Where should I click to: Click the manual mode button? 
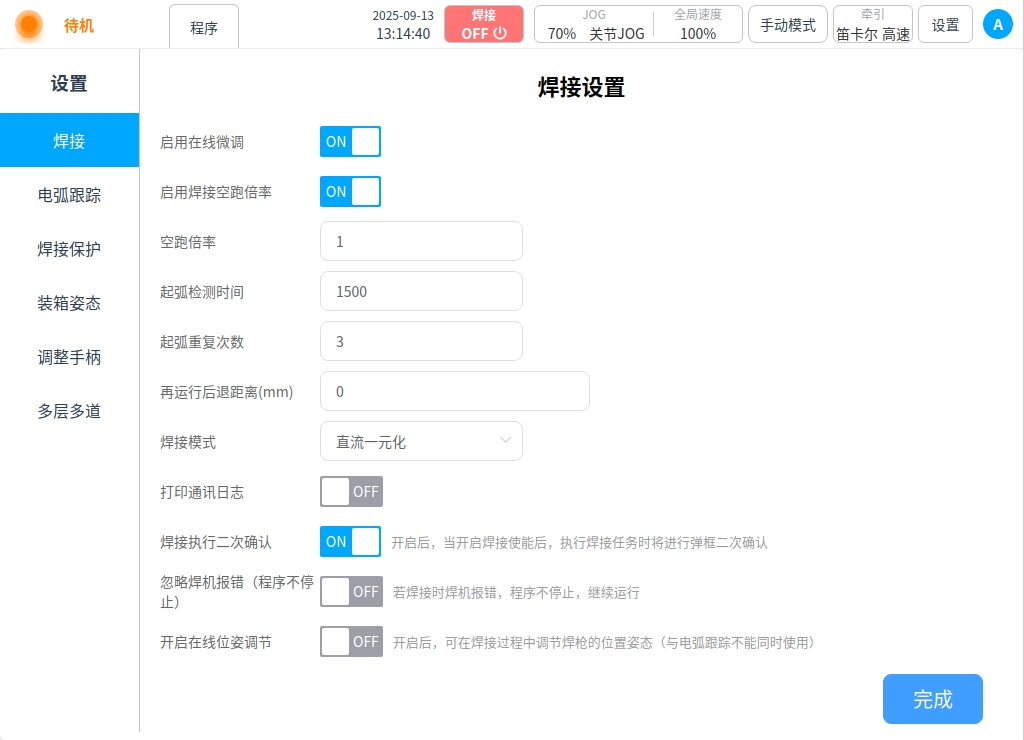pyautogui.click(x=787, y=25)
